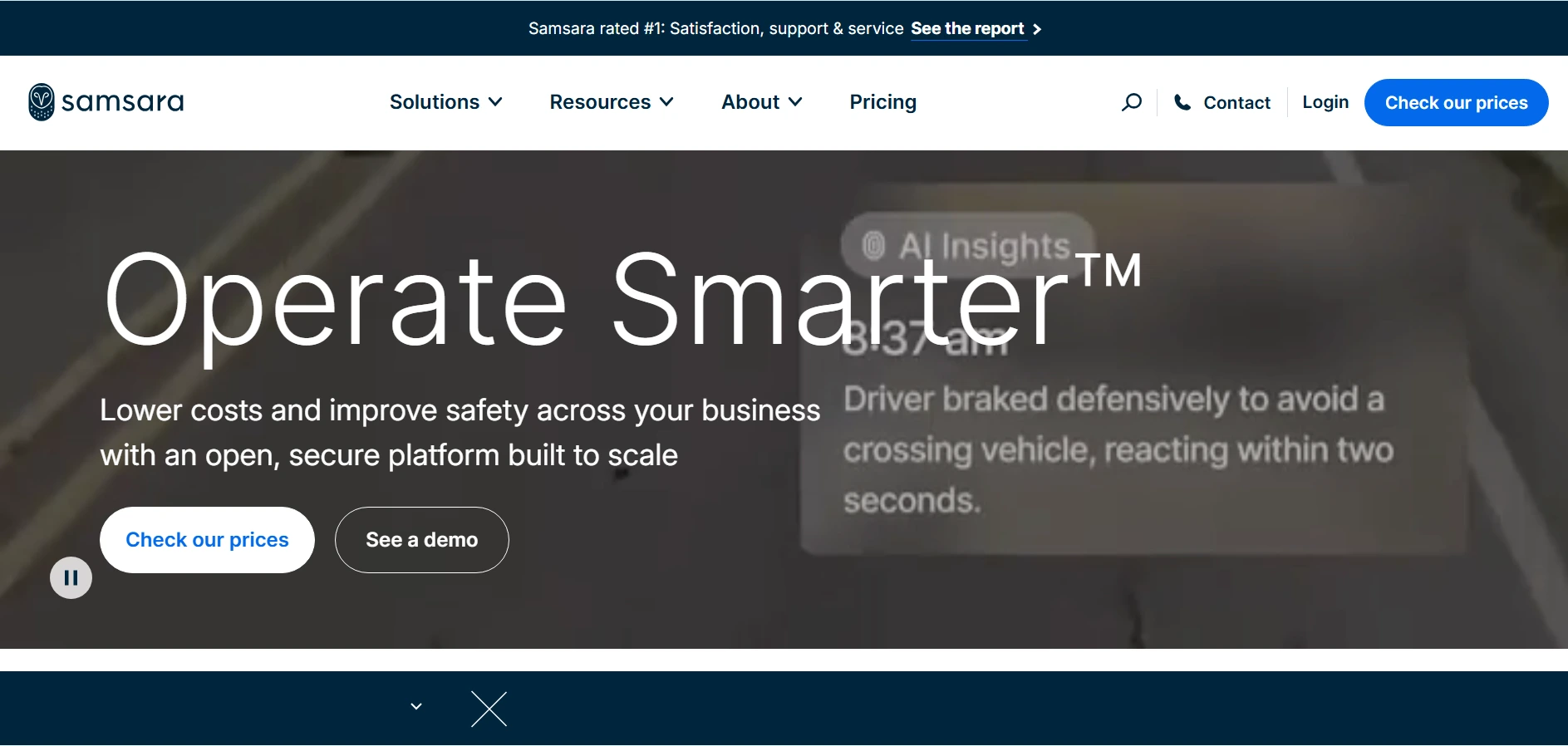The width and height of the screenshot is (1568, 746).
Task: Open the See the report link
Action: (x=967, y=29)
